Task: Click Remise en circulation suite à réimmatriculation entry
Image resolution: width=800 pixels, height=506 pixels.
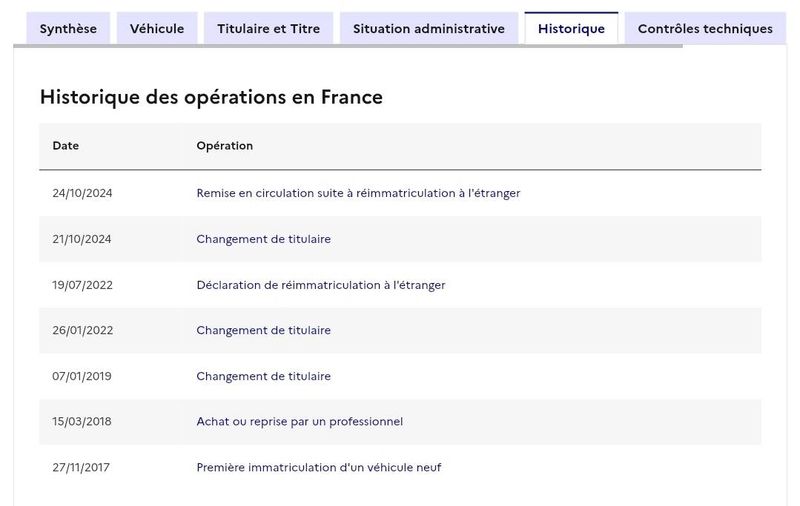Action: click(358, 193)
